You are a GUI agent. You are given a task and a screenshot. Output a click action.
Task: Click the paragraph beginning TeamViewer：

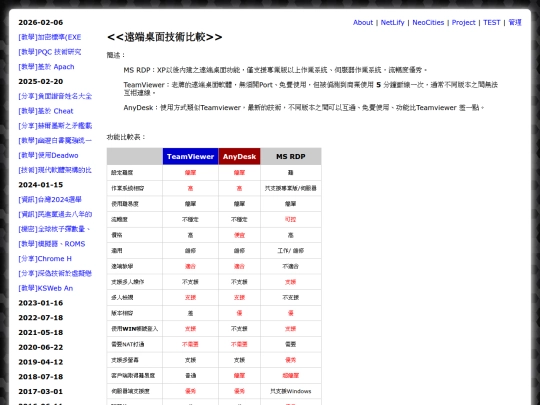click(311, 89)
